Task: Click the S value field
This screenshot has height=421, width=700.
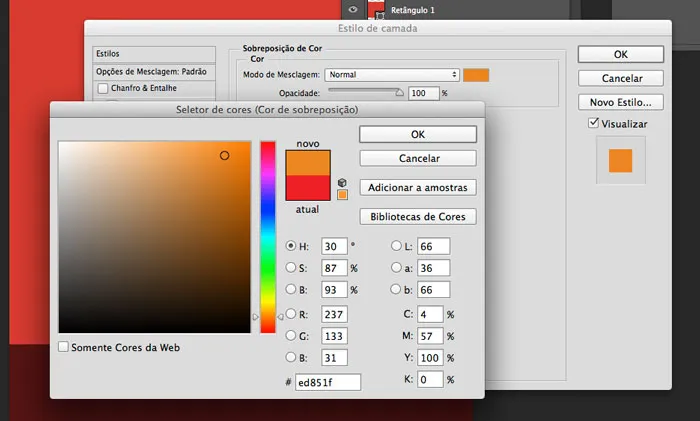Action: [334, 268]
